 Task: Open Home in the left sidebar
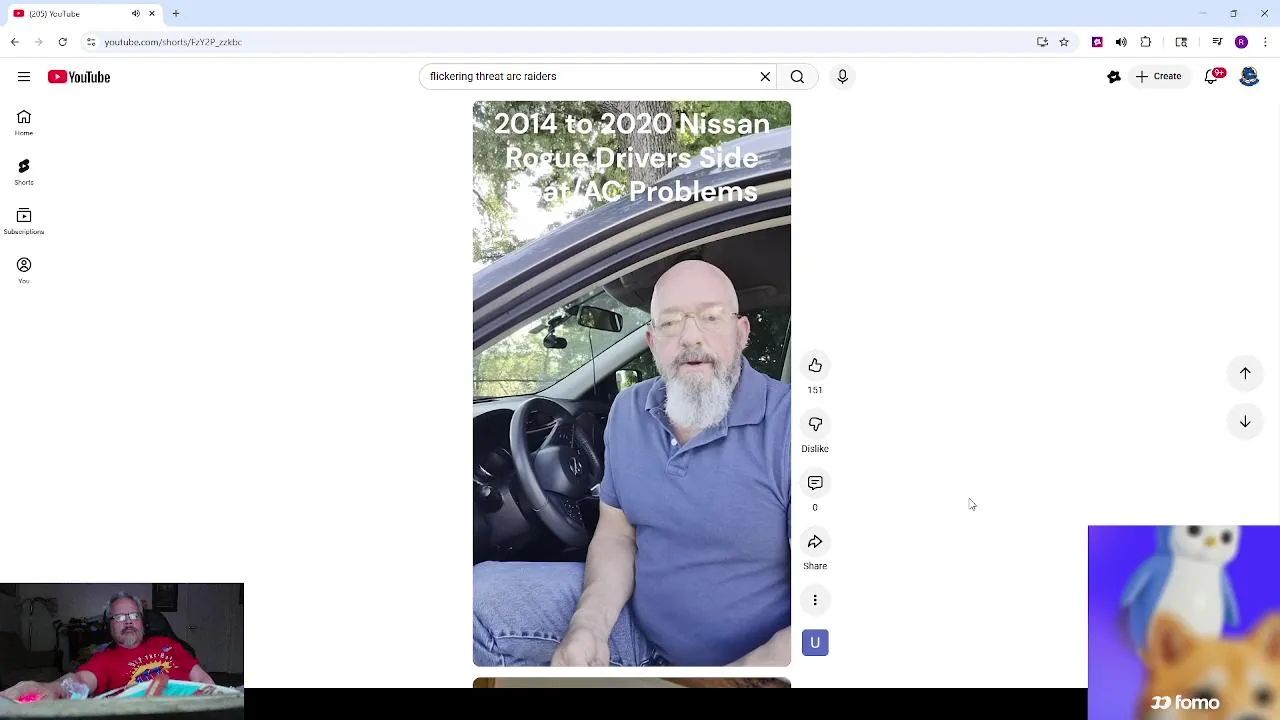pos(24,123)
